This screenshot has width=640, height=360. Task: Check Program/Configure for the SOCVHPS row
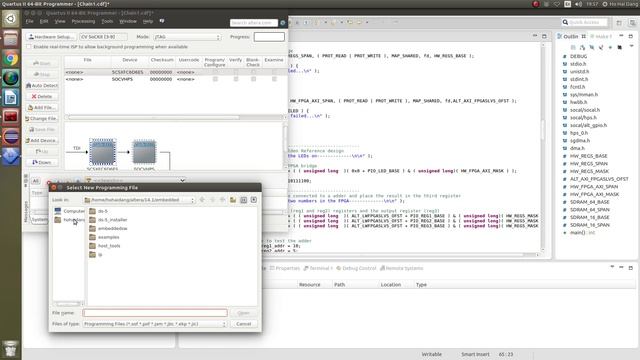pyautogui.click(x=215, y=79)
